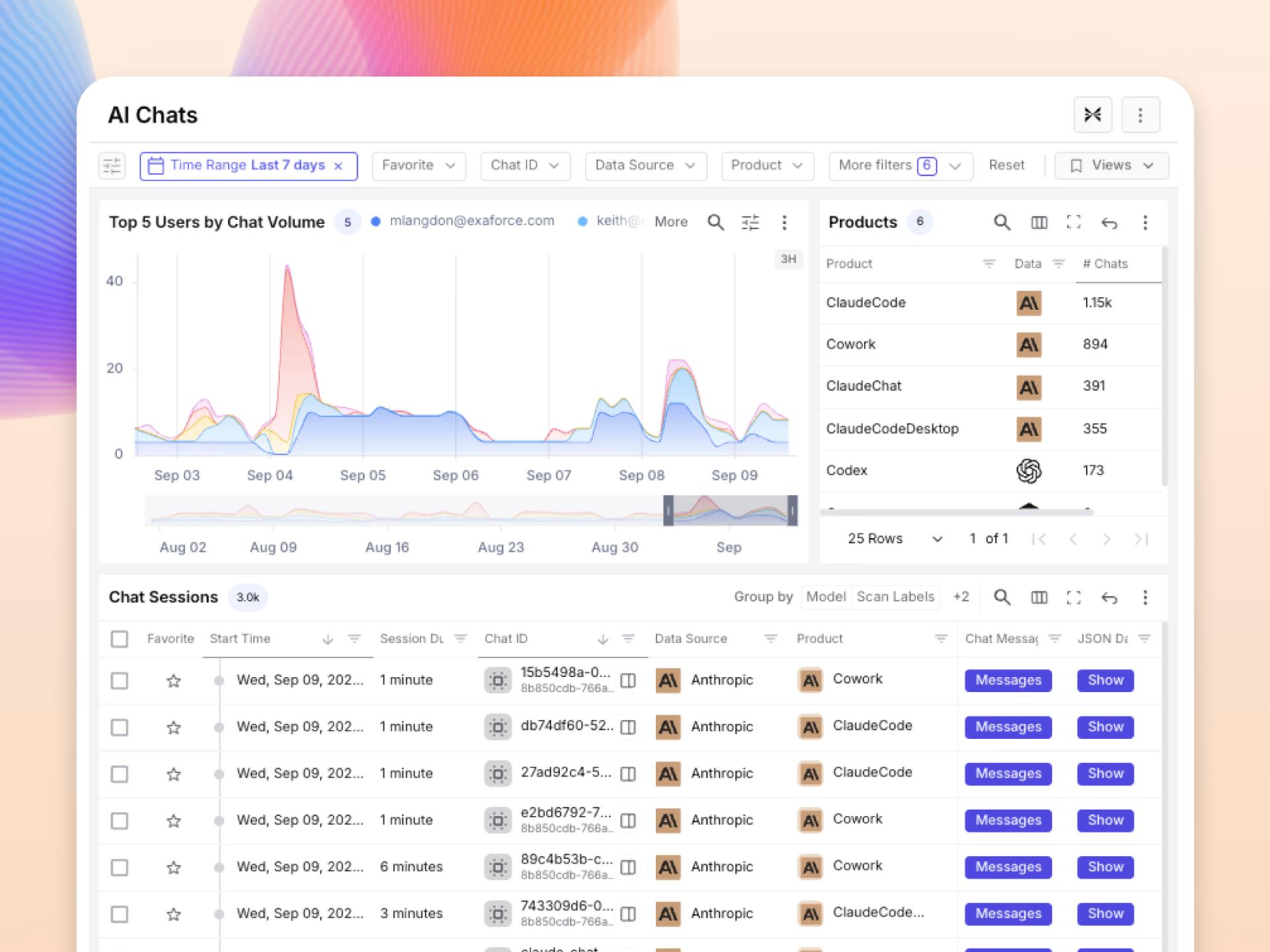Open the AI Chats more options menu
Image resolution: width=1270 pixels, height=952 pixels.
pos(1140,115)
